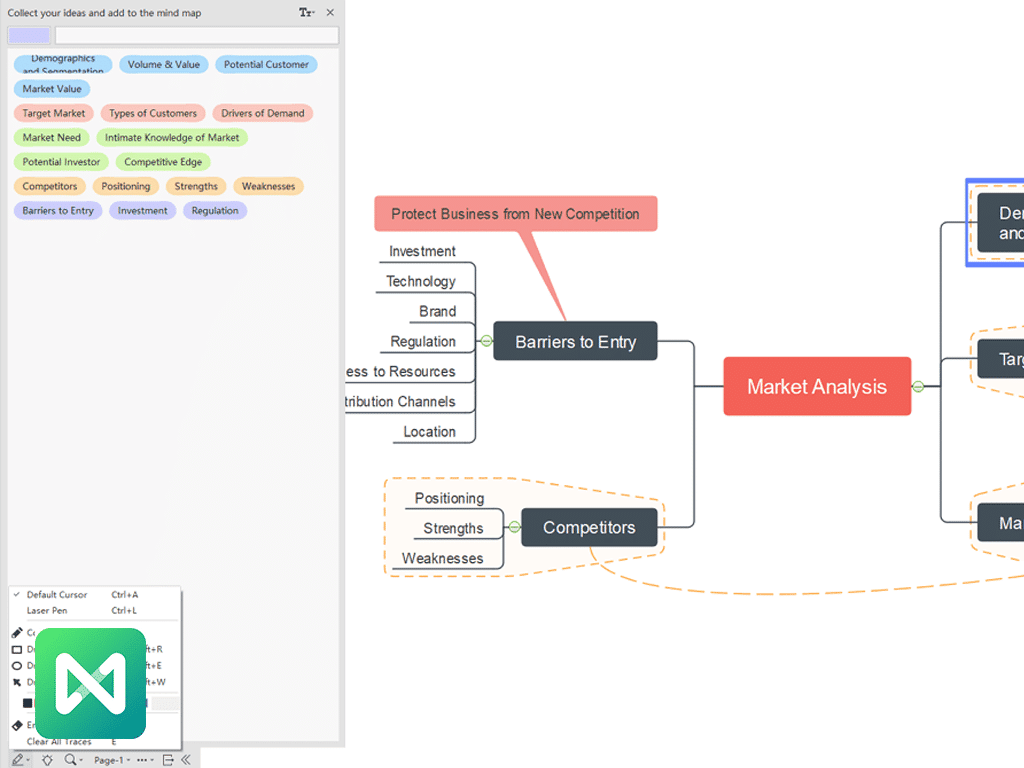This screenshot has height=768, width=1024.
Task: Enable Default Cursor option
Action: [57, 595]
